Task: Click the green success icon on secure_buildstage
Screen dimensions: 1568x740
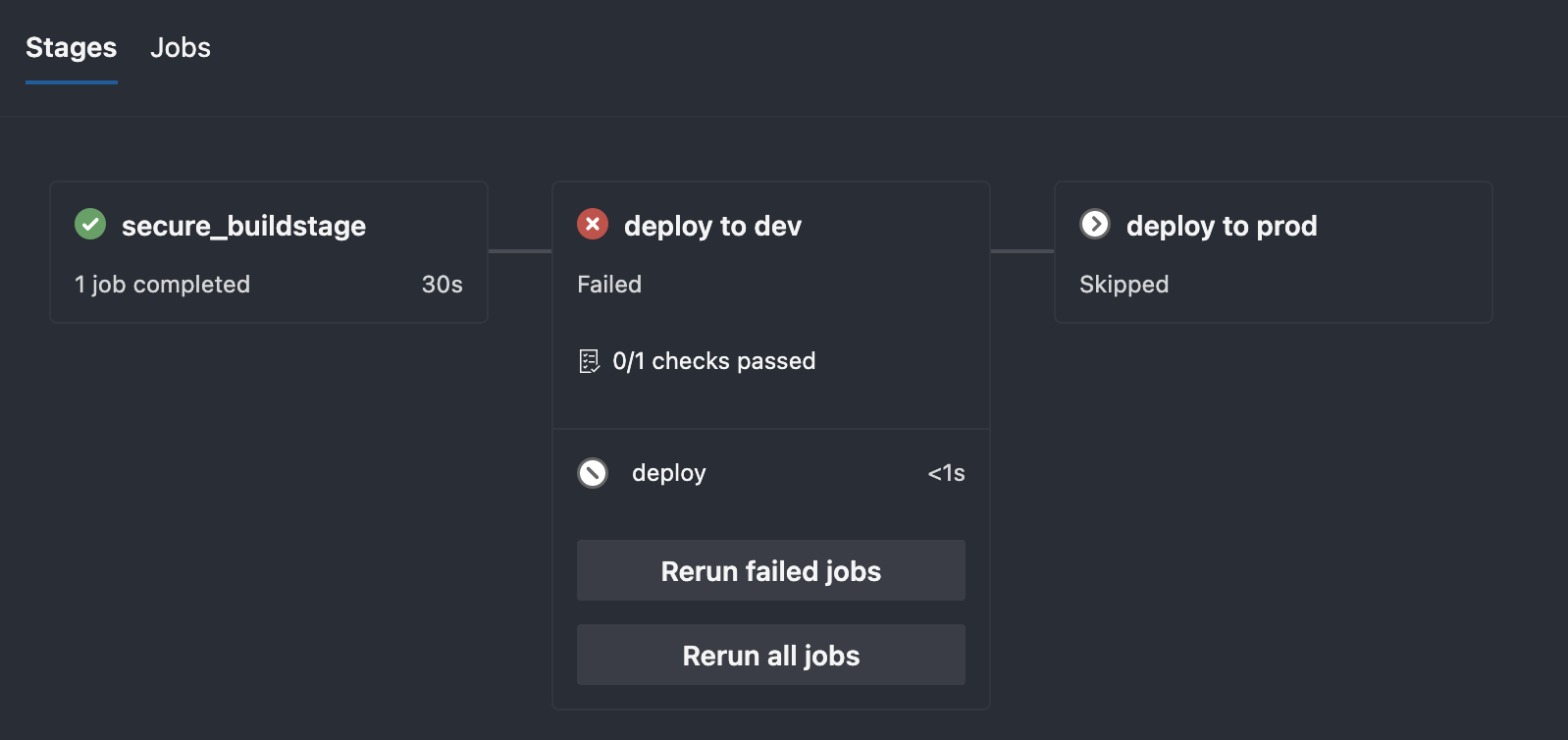Action: [90, 225]
